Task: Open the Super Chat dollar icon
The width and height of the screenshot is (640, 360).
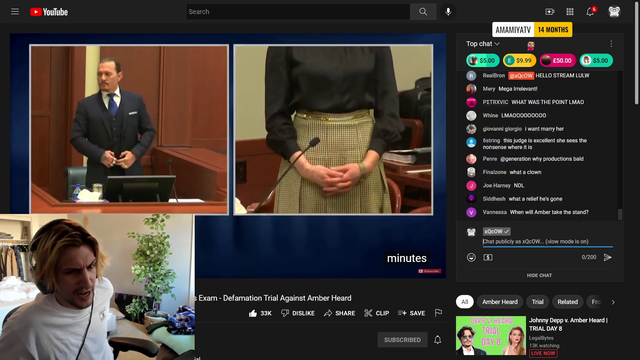Action: click(x=488, y=257)
